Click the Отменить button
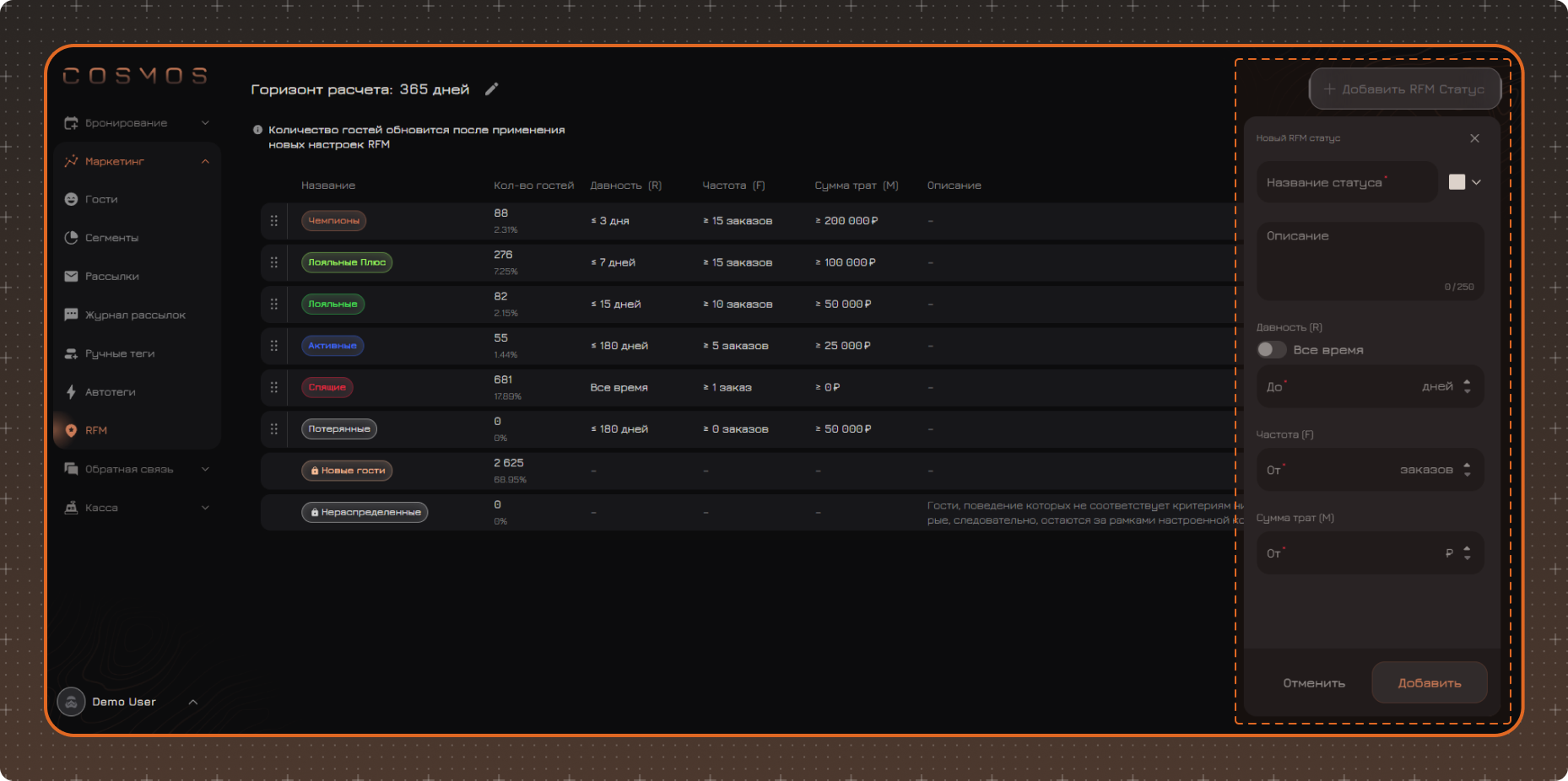Image resolution: width=1568 pixels, height=781 pixels. pos(1314,683)
